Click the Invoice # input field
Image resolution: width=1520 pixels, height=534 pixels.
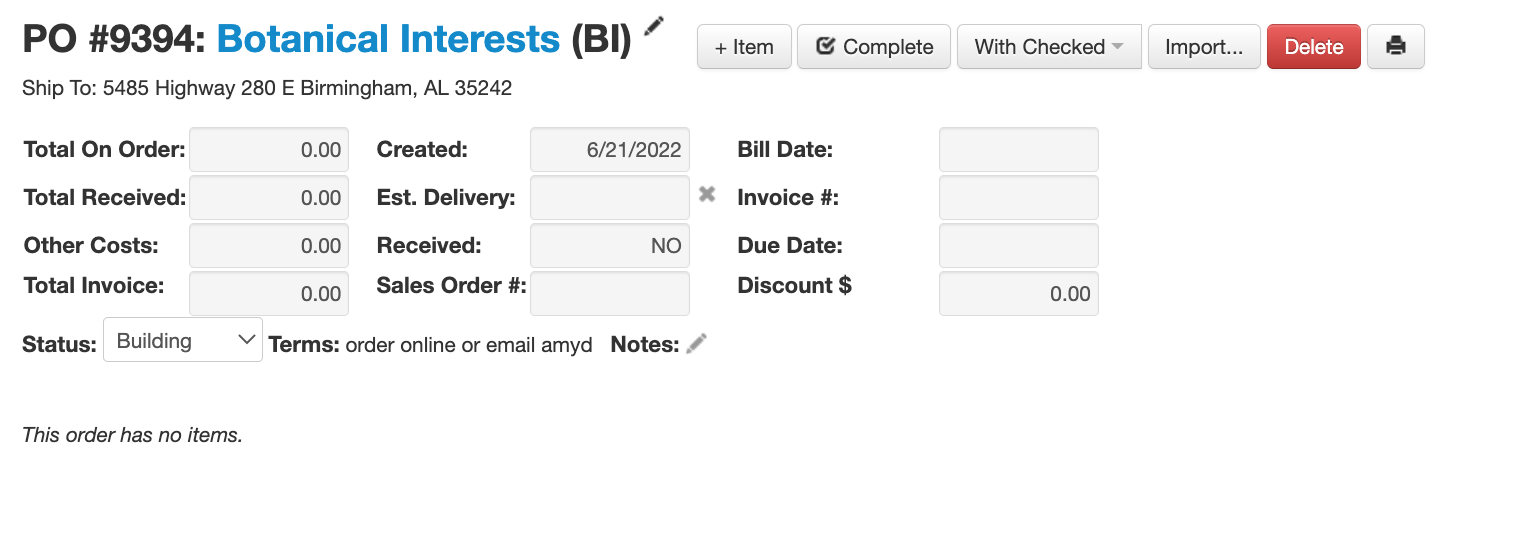[x=1018, y=198]
